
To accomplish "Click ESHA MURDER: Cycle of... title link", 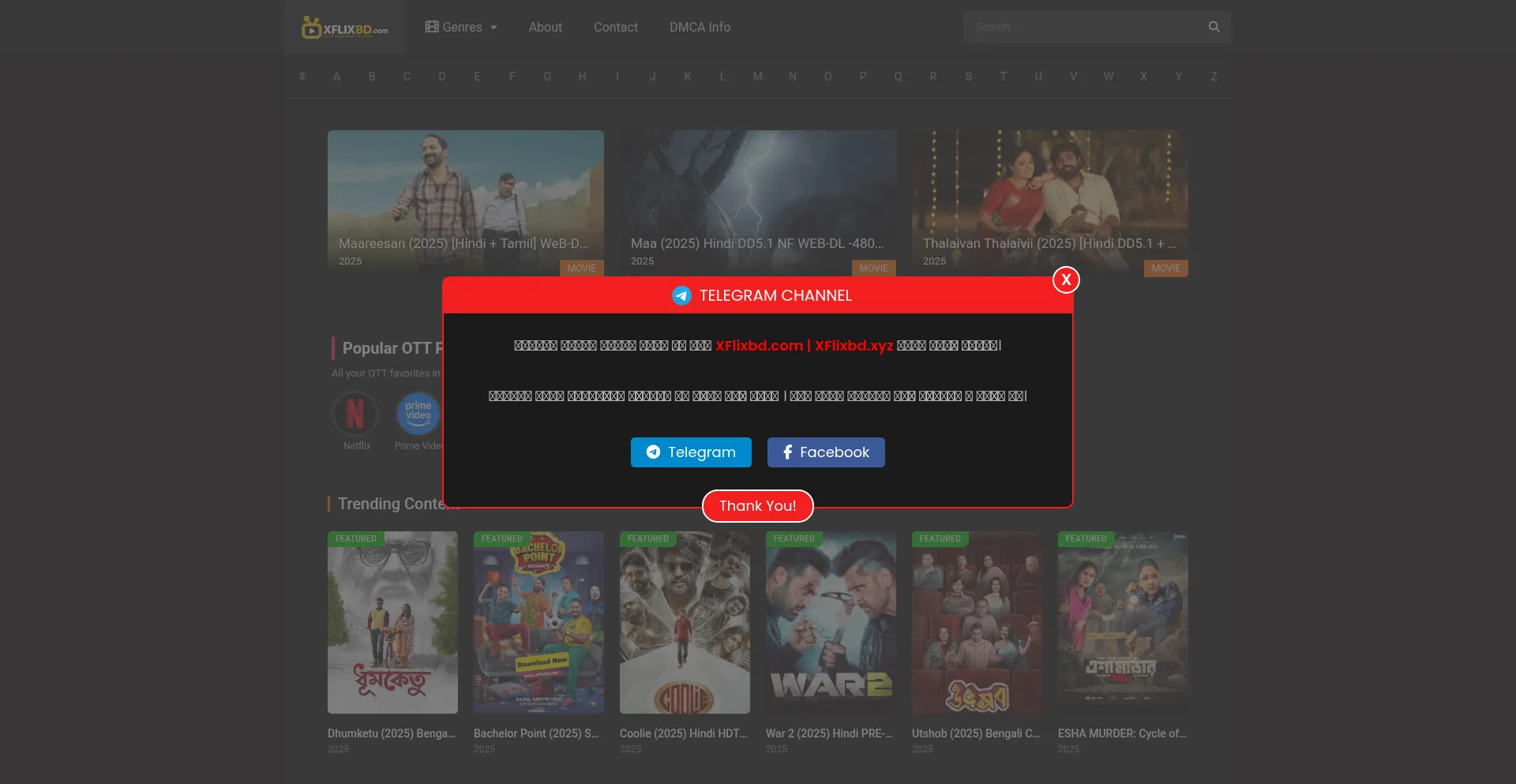I will [1122, 733].
